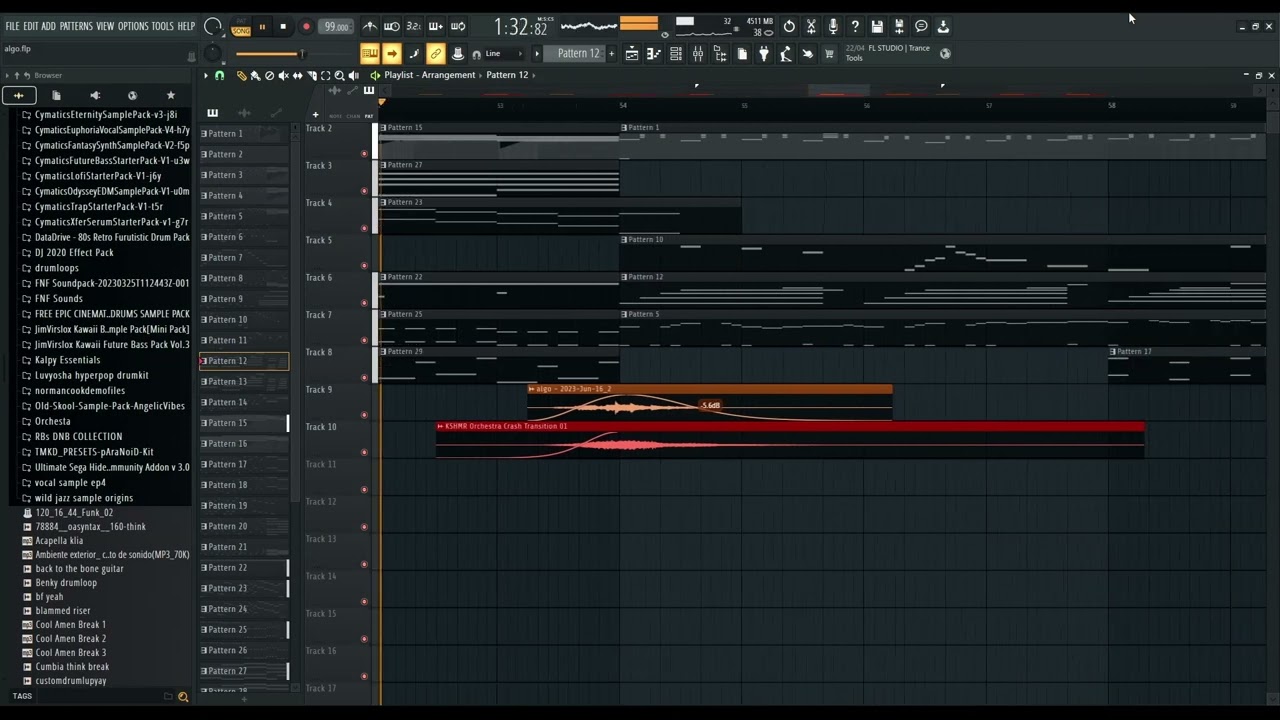Stop playback with the stop button
Viewport: 1280px width, 720px height.
(283, 27)
